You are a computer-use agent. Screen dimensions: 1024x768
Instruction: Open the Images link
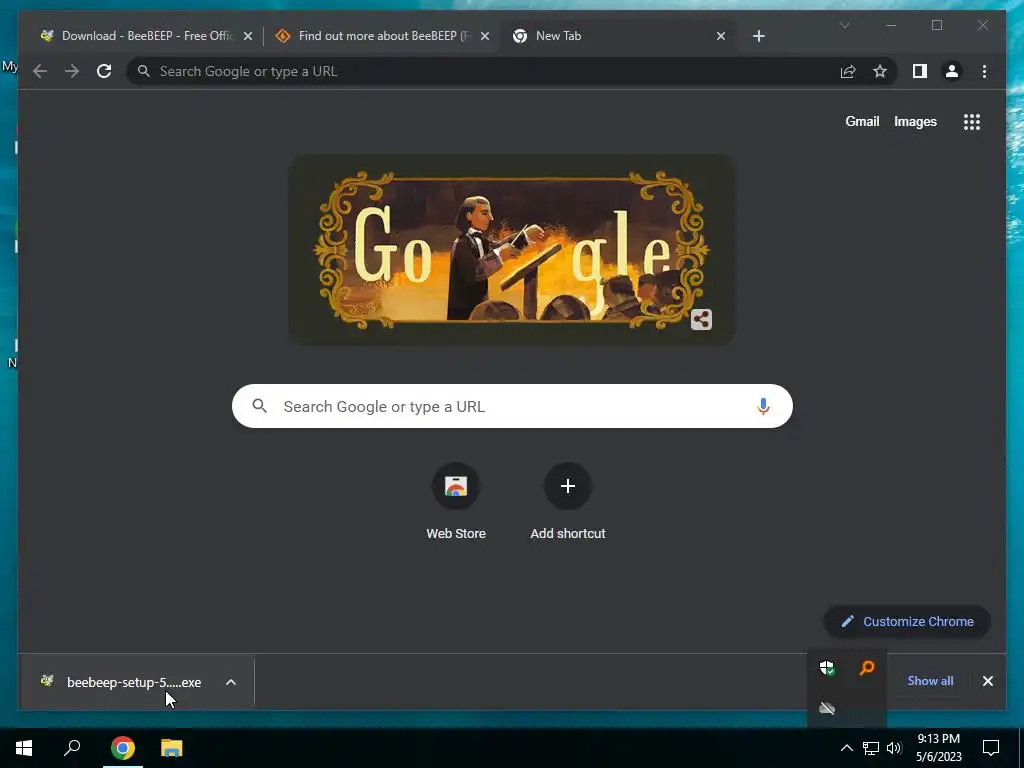click(915, 121)
